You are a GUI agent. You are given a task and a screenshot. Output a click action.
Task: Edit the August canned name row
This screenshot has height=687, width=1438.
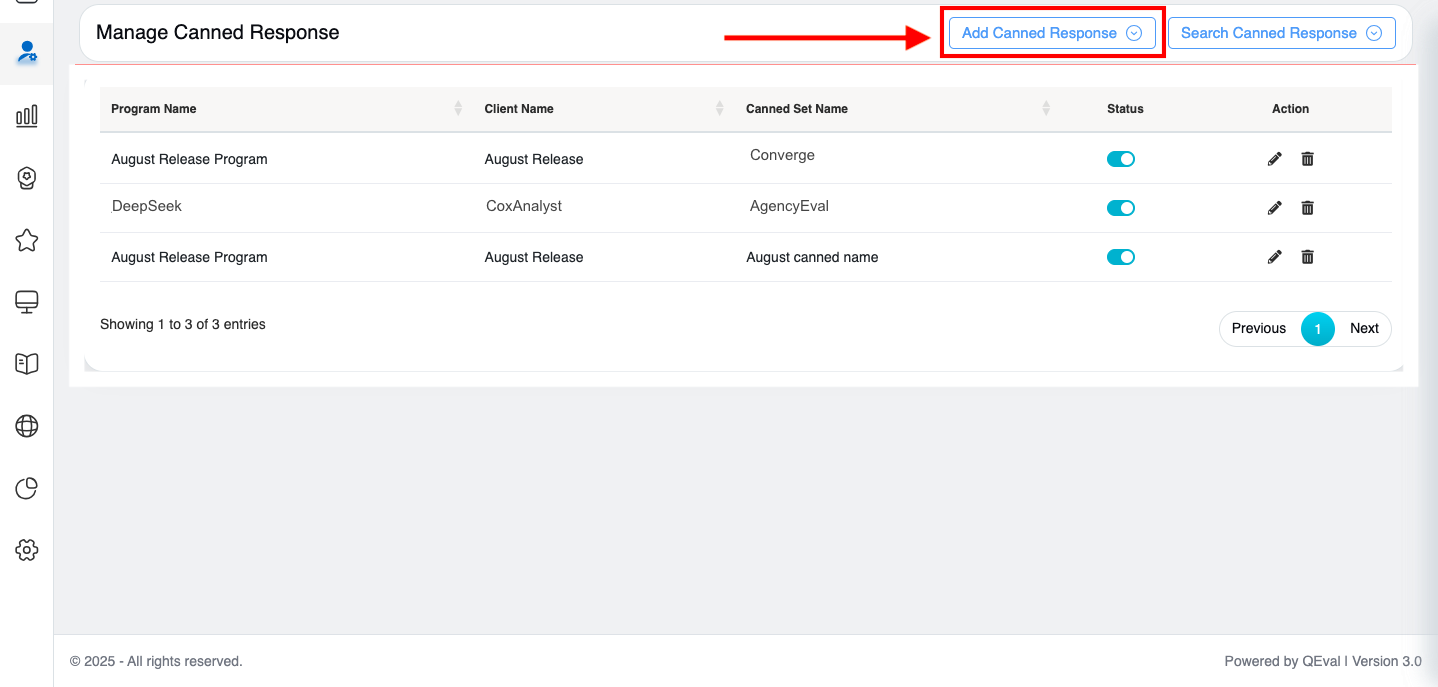pyautogui.click(x=1274, y=257)
